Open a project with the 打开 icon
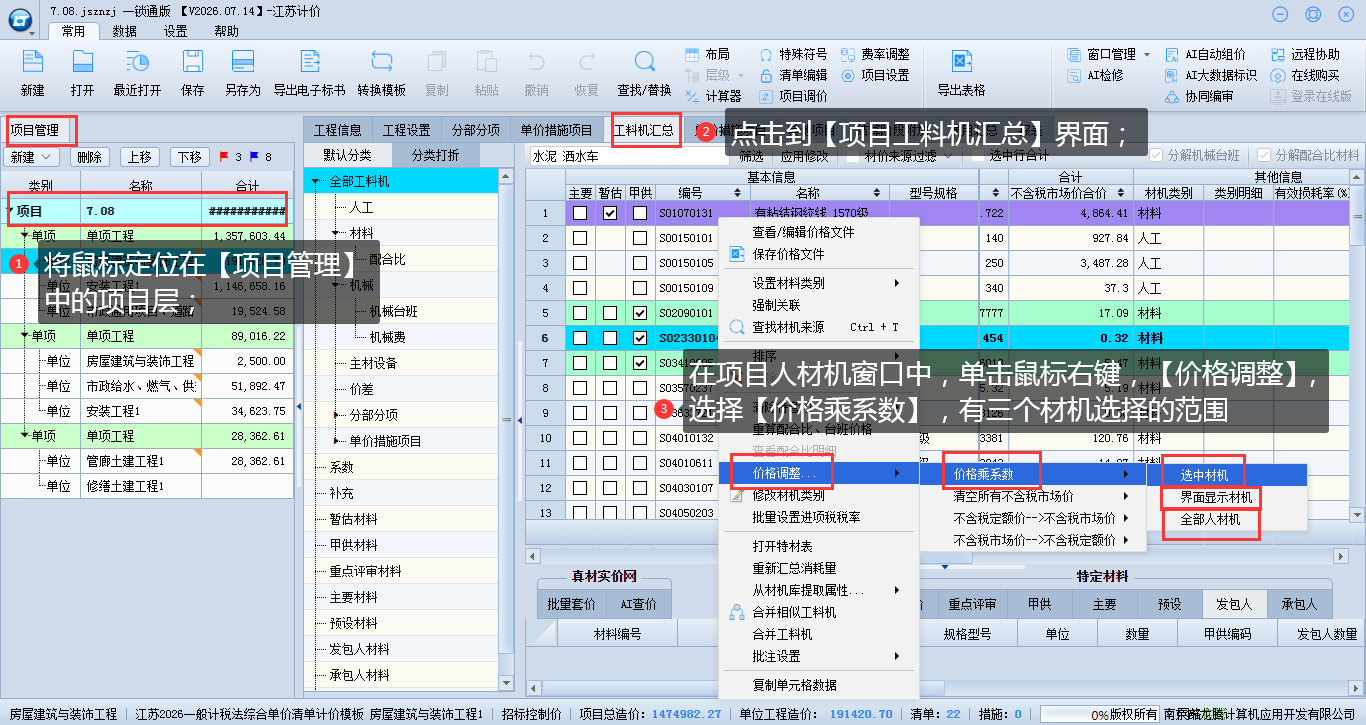The height and width of the screenshot is (725, 1366). point(83,62)
